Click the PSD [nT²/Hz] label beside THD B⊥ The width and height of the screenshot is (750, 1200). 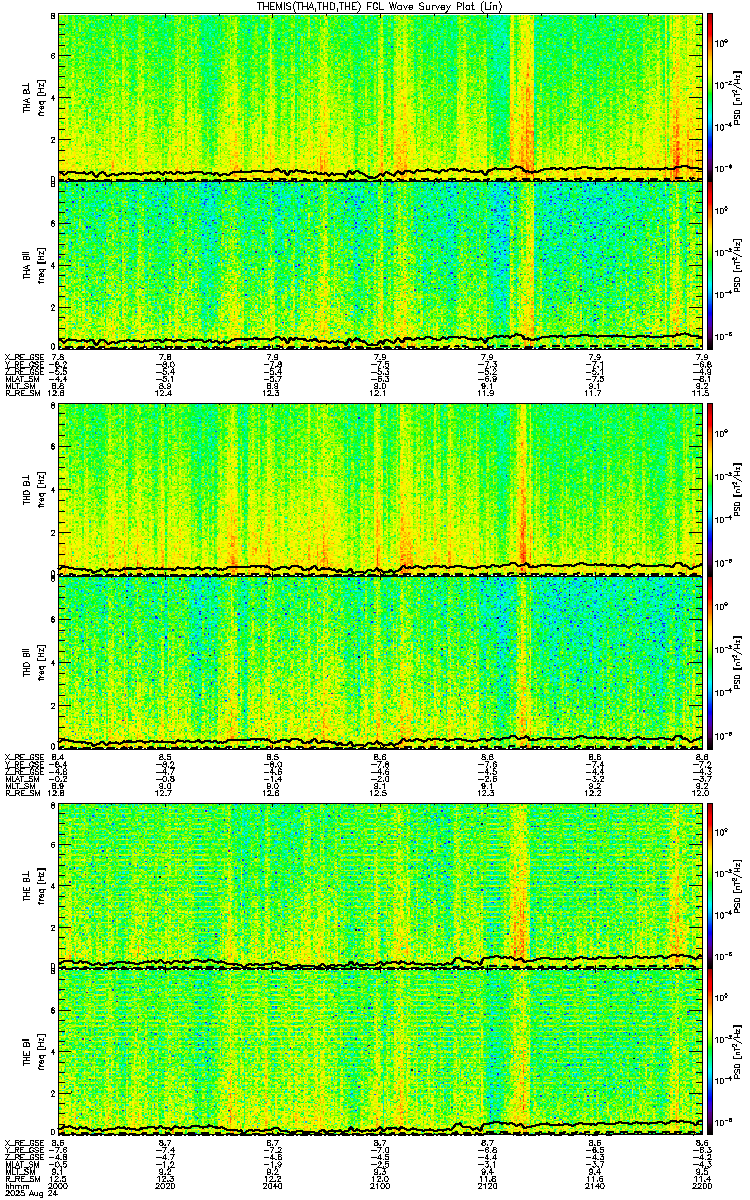tap(738, 490)
